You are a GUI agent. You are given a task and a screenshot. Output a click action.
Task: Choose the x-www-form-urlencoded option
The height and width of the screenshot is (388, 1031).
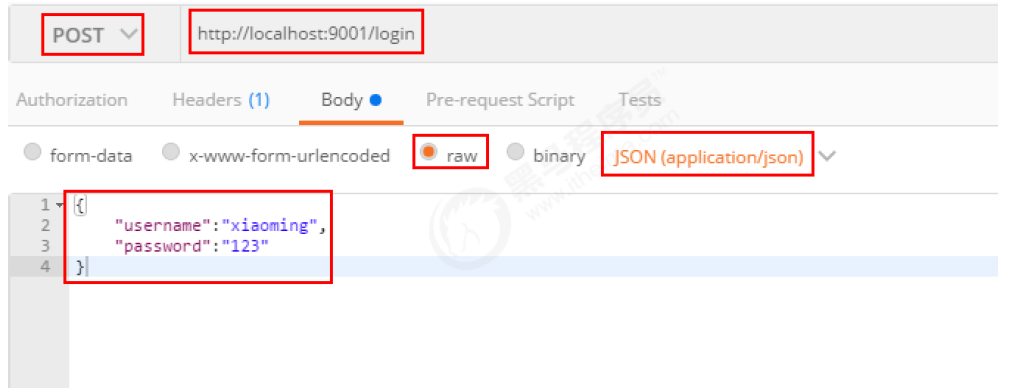[171, 153]
